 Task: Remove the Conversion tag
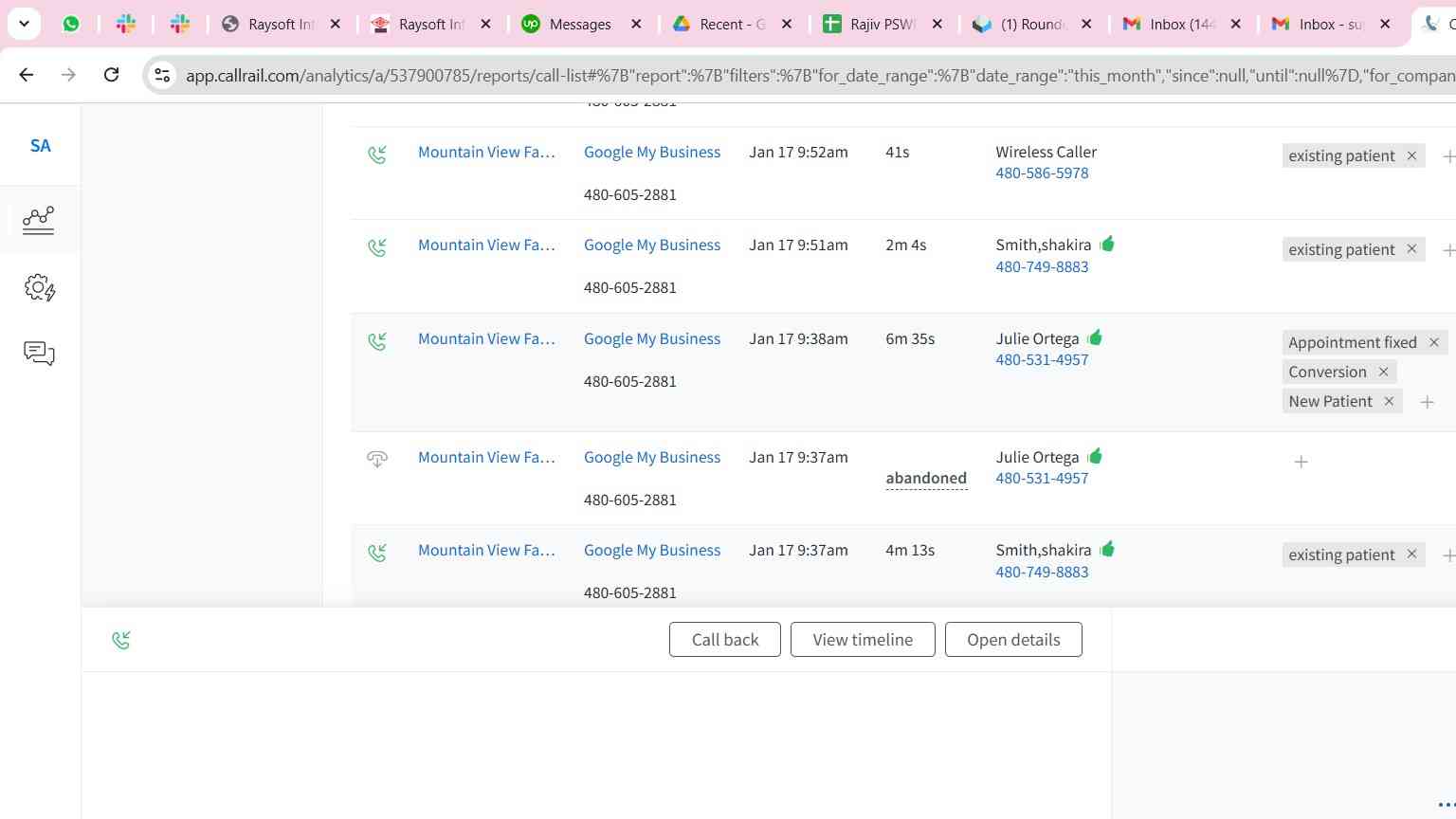point(1383,372)
